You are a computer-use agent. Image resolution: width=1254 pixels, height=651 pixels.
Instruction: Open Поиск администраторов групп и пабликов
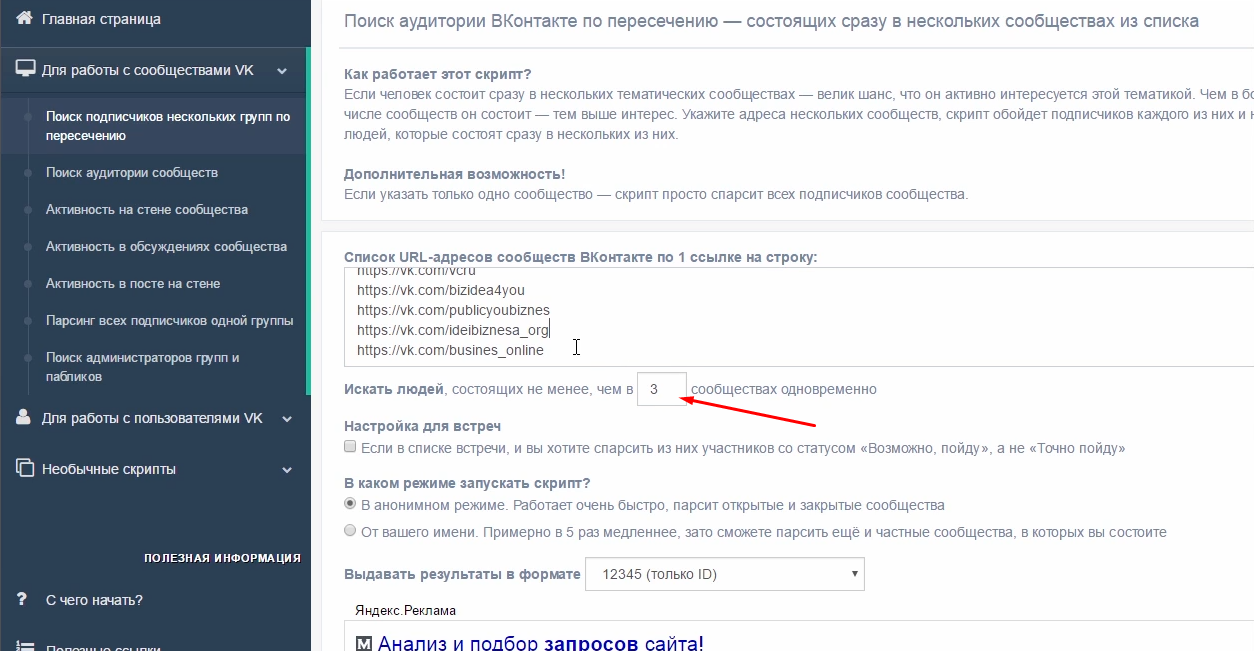pyautogui.click(x=143, y=367)
